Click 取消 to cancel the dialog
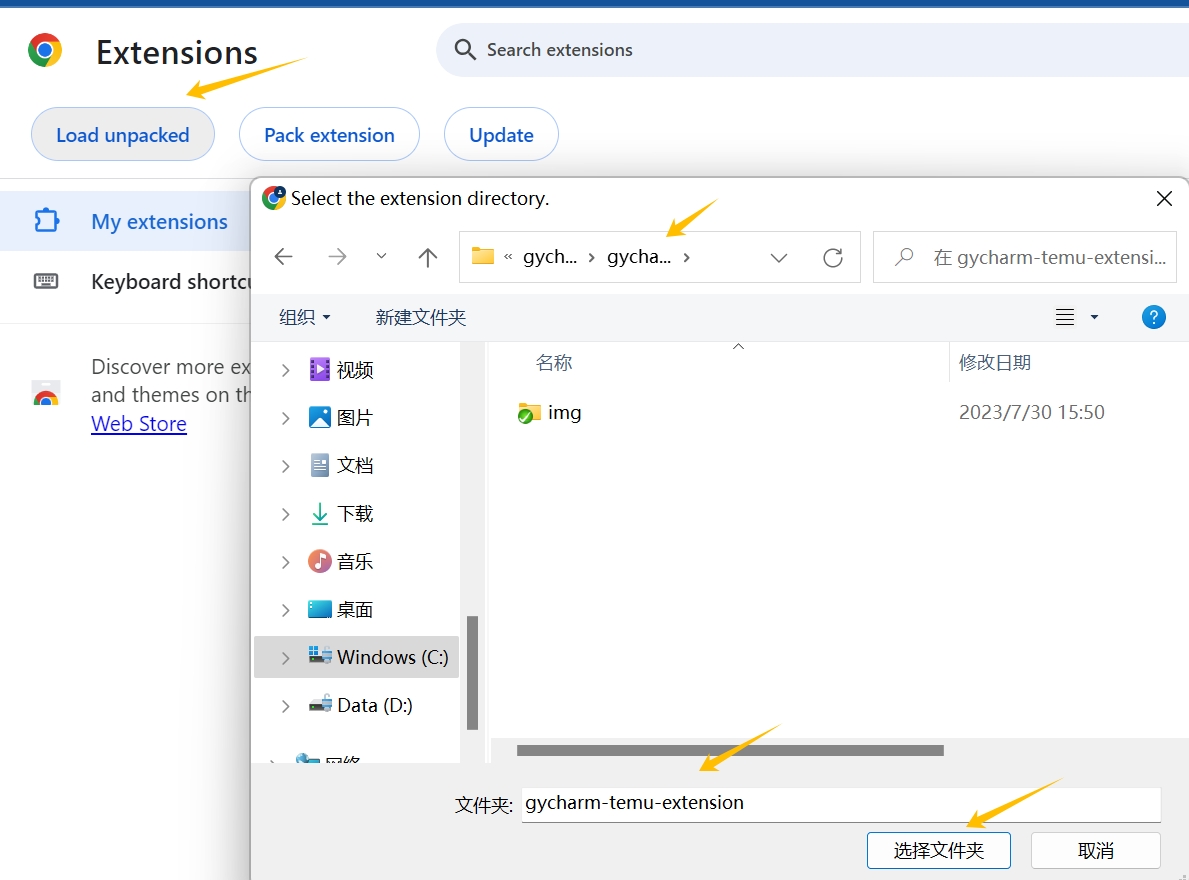 click(1096, 850)
